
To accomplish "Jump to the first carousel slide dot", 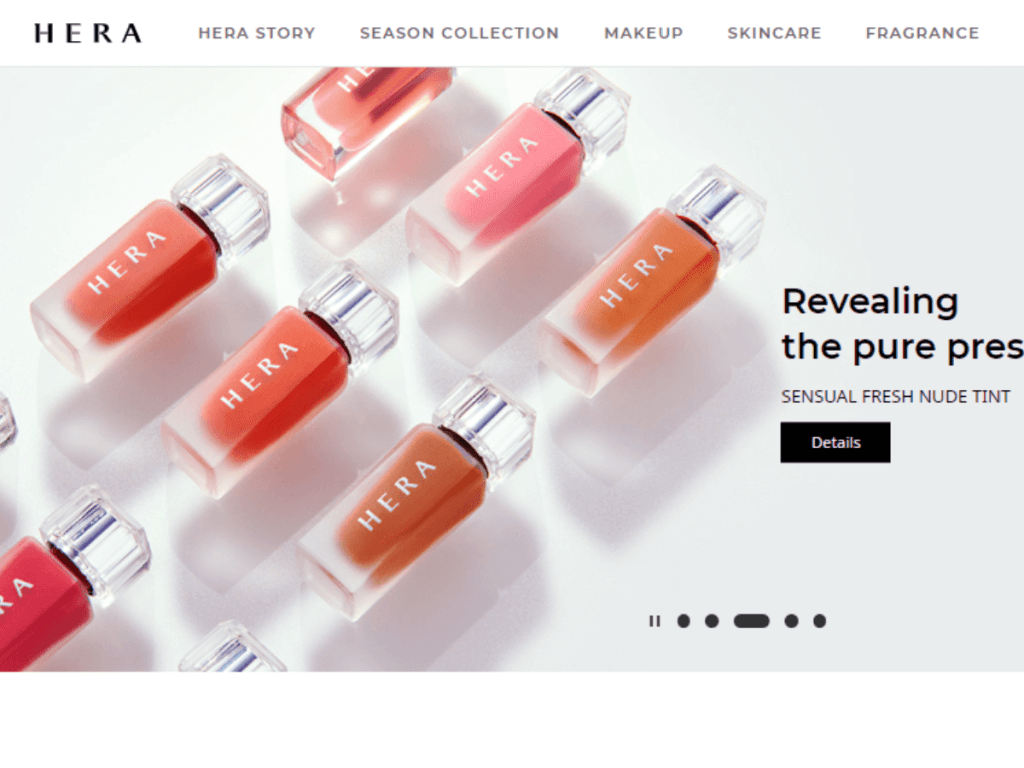I will coord(684,621).
